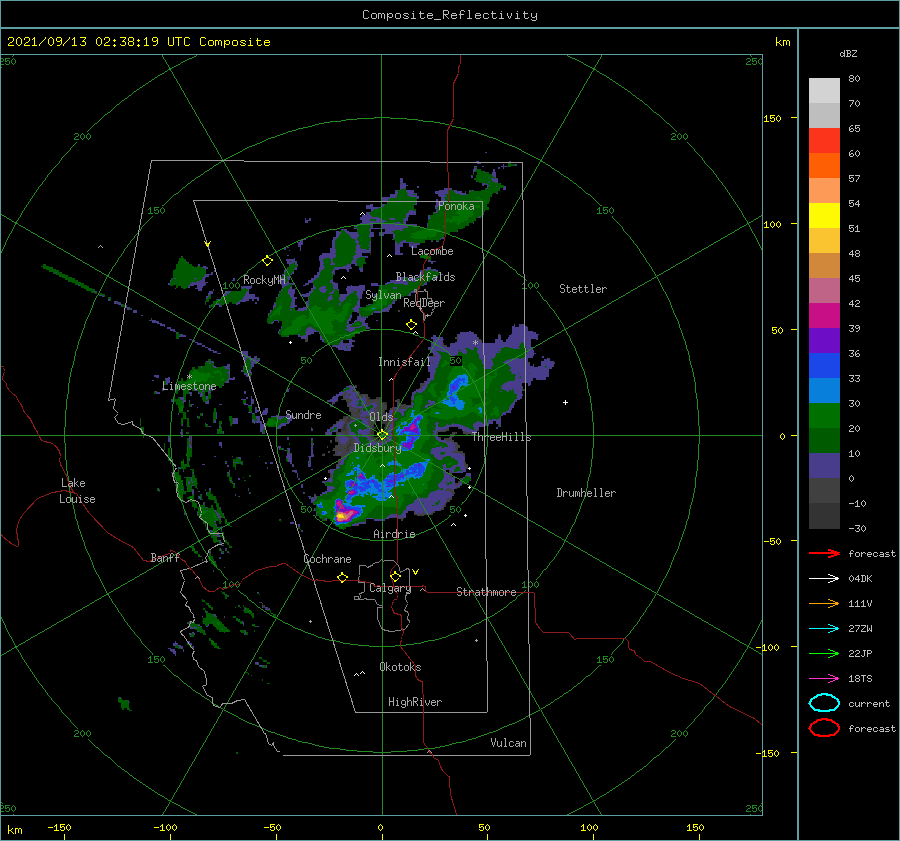This screenshot has height=841, width=900.
Task: Click yellow diamond marker below RedDeer
Action: (411, 325)
